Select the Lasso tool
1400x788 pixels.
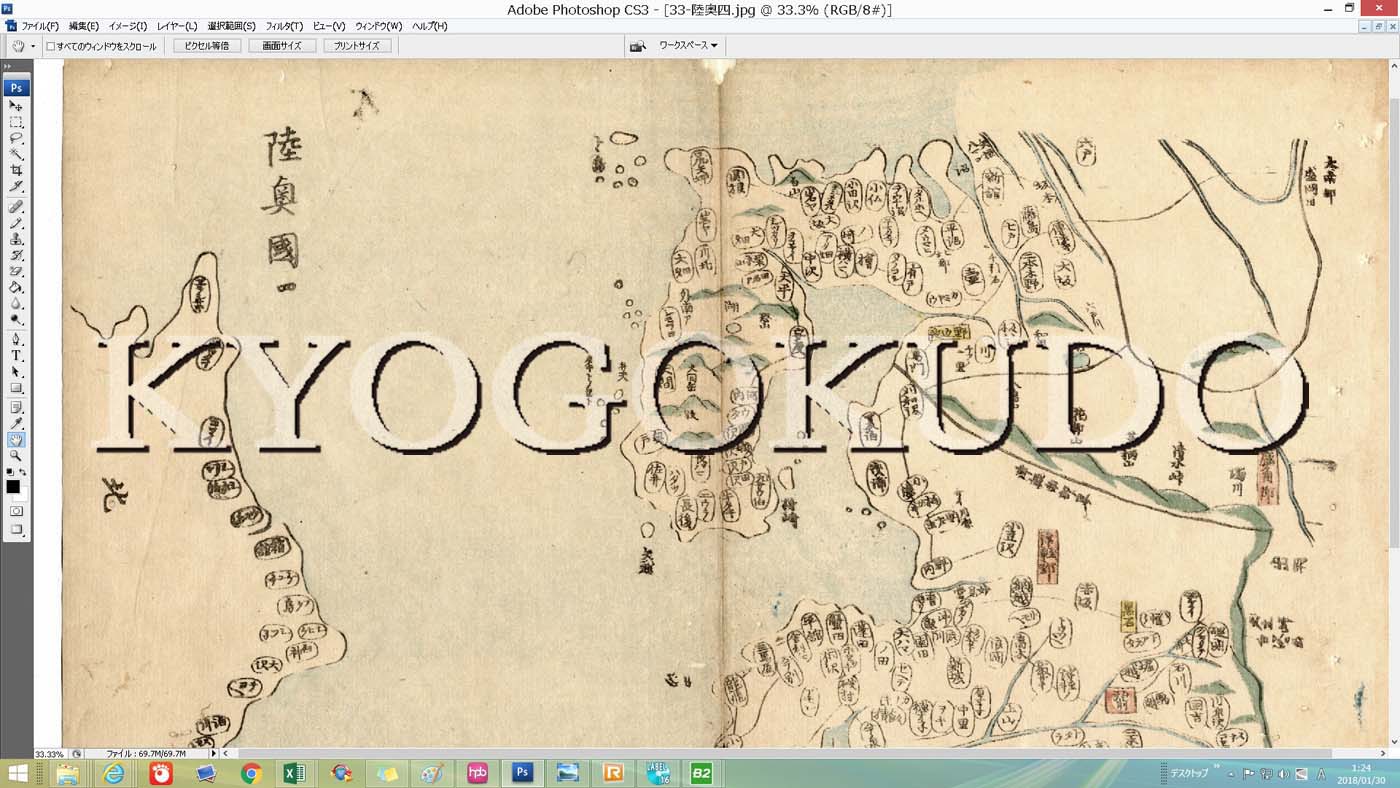click(16, 138)
